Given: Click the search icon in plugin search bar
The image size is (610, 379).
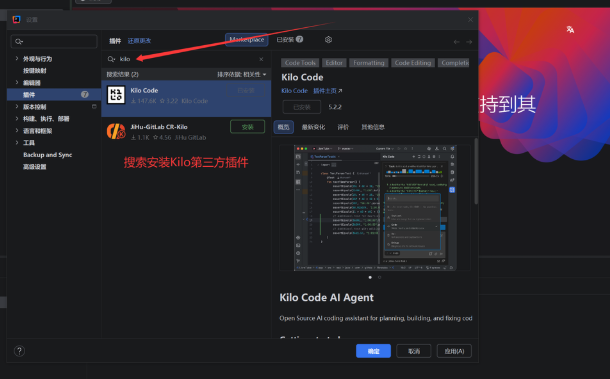Looking at the screenshot, I should tap(111, 59).
